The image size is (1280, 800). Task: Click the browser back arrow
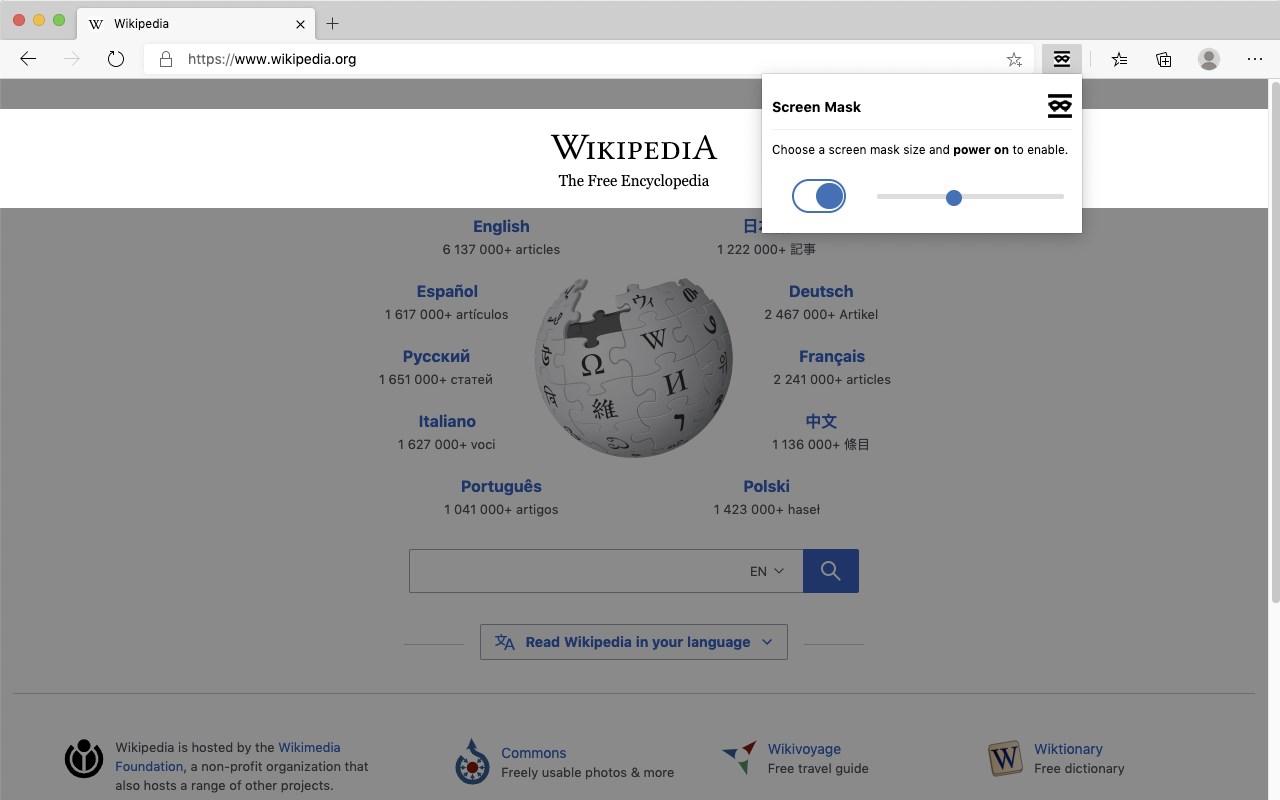(28, 59)
